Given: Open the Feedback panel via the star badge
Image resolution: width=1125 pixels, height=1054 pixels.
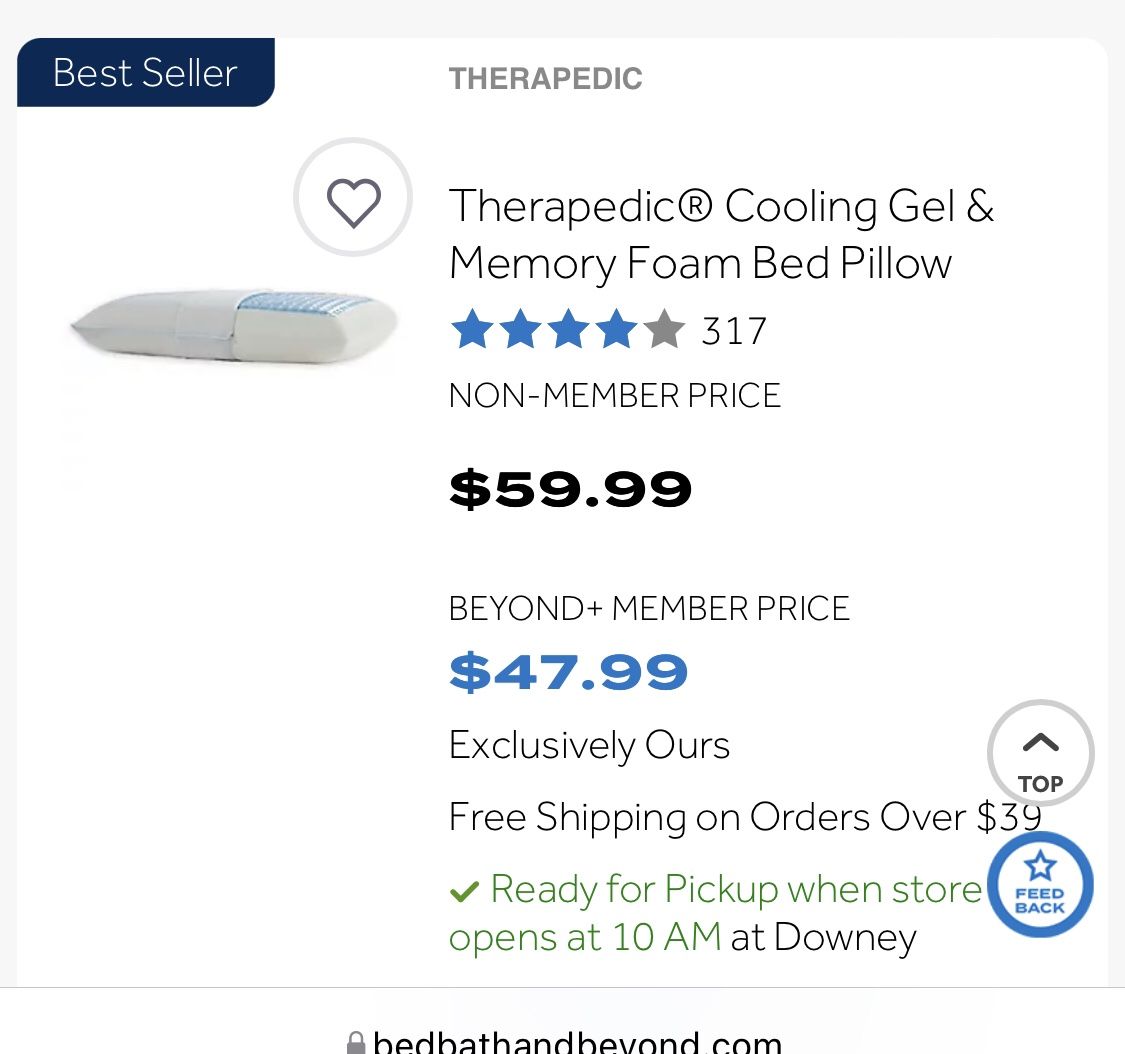Looking at the screenshot, I should click(1040, 885).
